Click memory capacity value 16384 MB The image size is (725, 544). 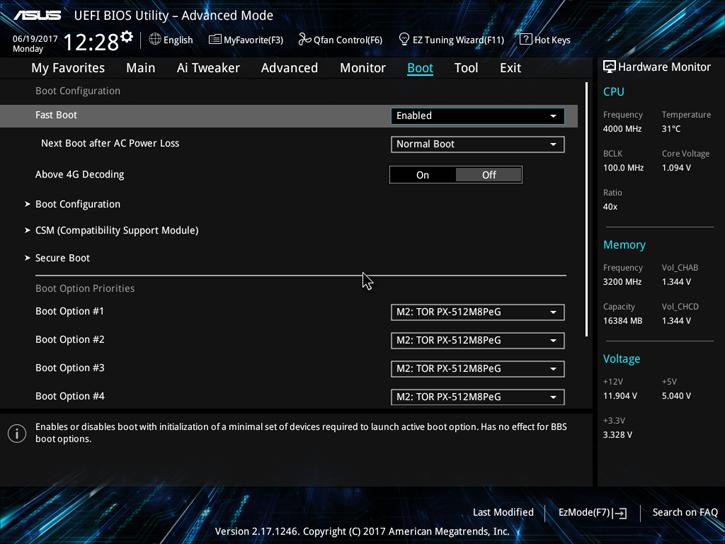point(622,321)
